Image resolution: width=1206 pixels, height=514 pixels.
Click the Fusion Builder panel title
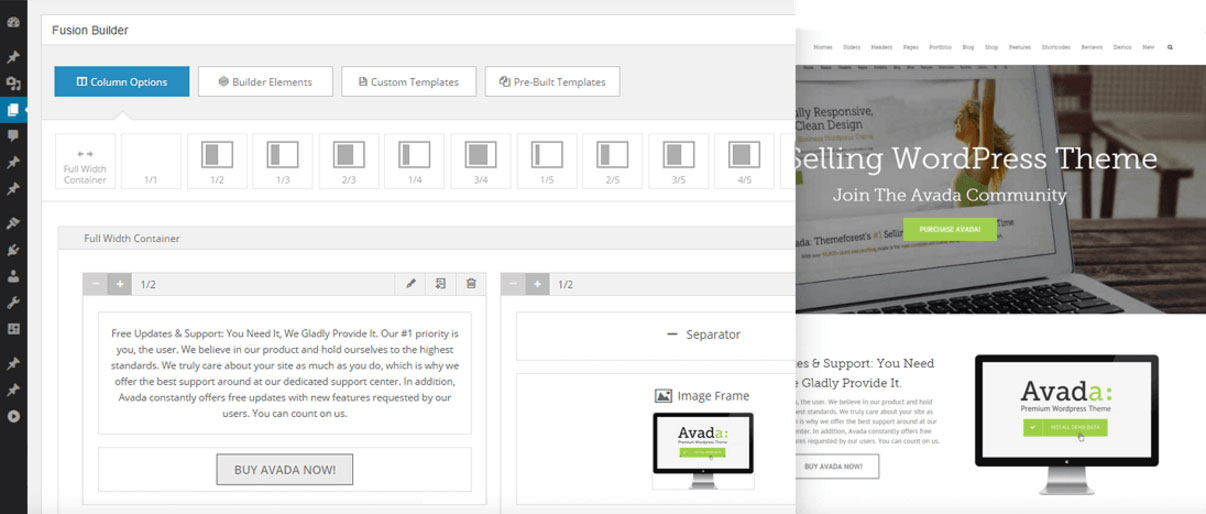tap(90, 30)
